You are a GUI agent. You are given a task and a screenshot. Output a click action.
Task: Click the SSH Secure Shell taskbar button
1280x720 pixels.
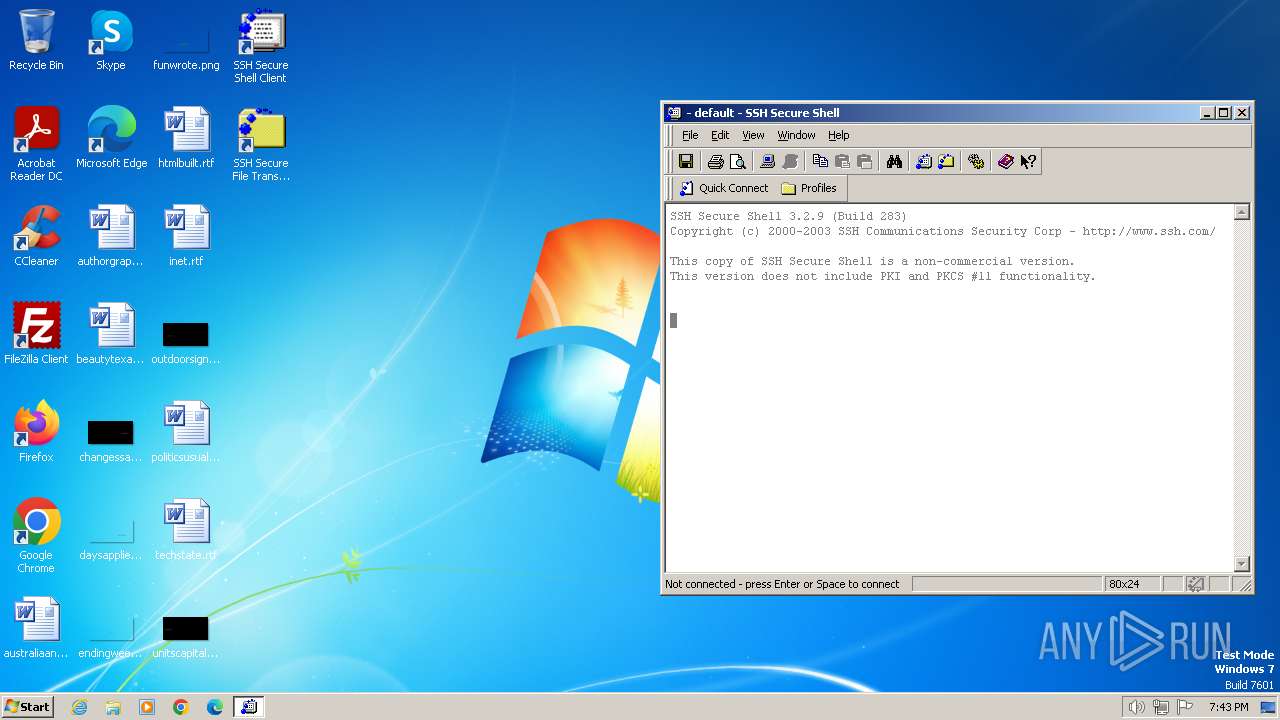click(x=249, y=707)
